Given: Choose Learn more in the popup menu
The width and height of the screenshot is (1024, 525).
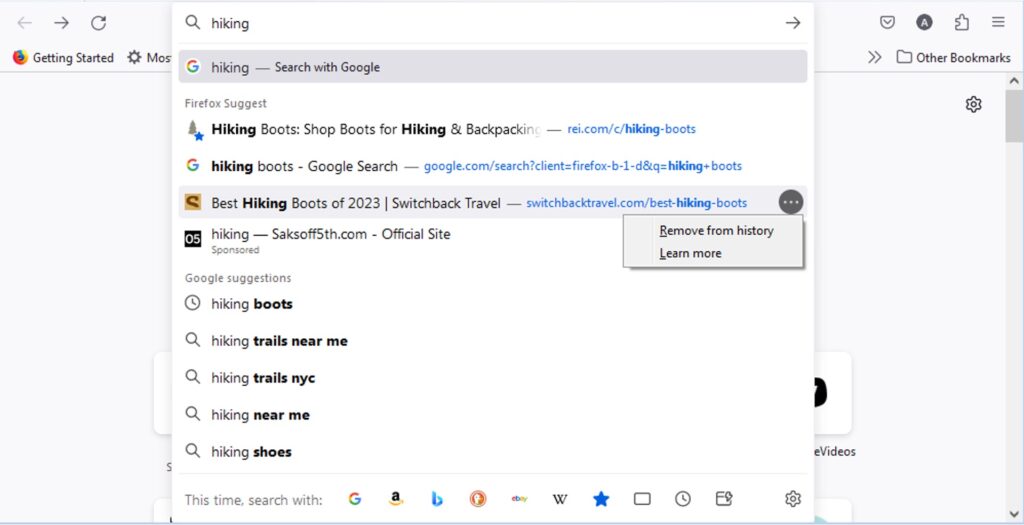Looking at the screenshot, I should pos(690,253).
